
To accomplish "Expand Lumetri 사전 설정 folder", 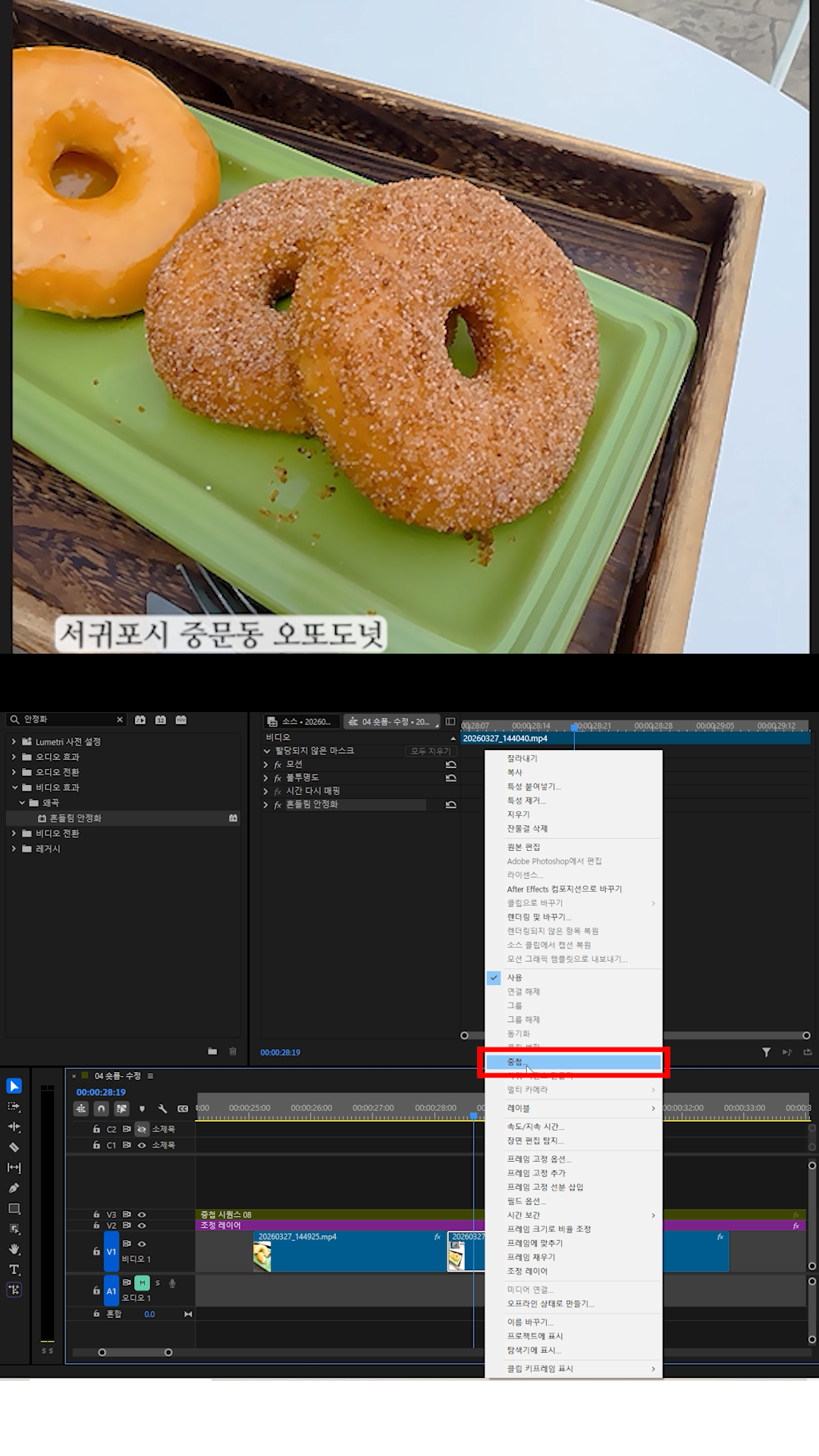I will [x=14, y=742].
